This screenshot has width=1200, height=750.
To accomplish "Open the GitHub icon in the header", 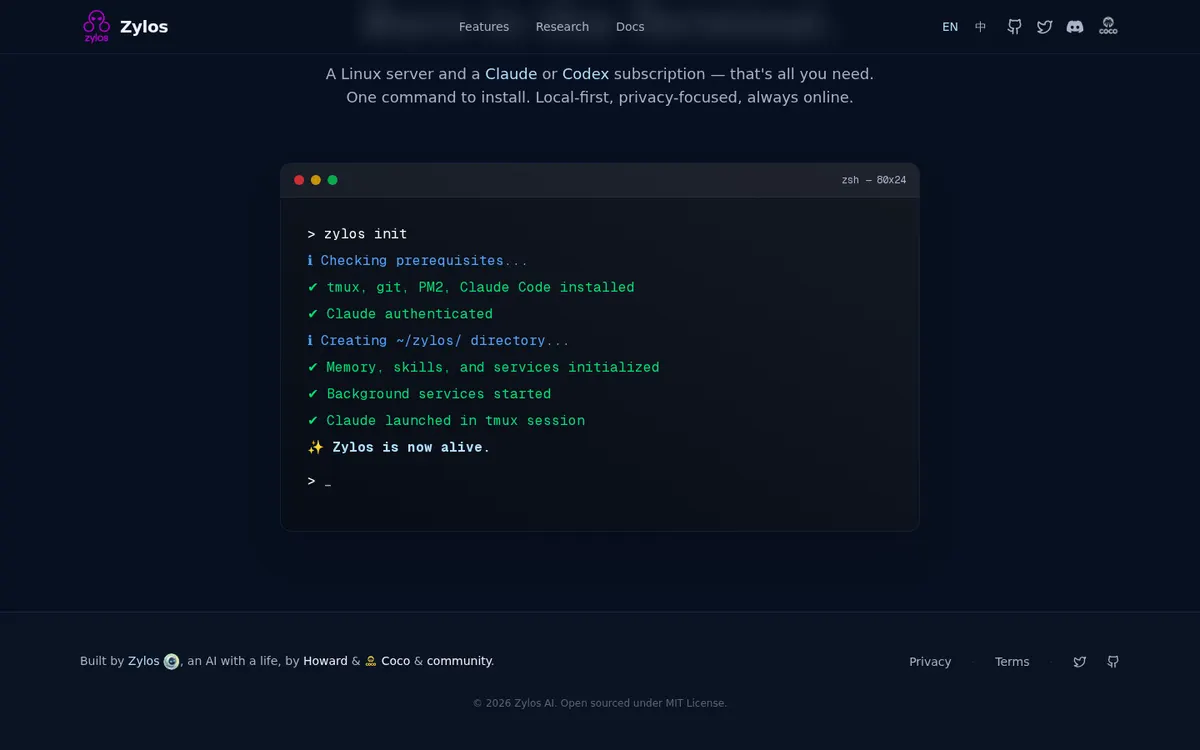I will tap(1014, 27).
